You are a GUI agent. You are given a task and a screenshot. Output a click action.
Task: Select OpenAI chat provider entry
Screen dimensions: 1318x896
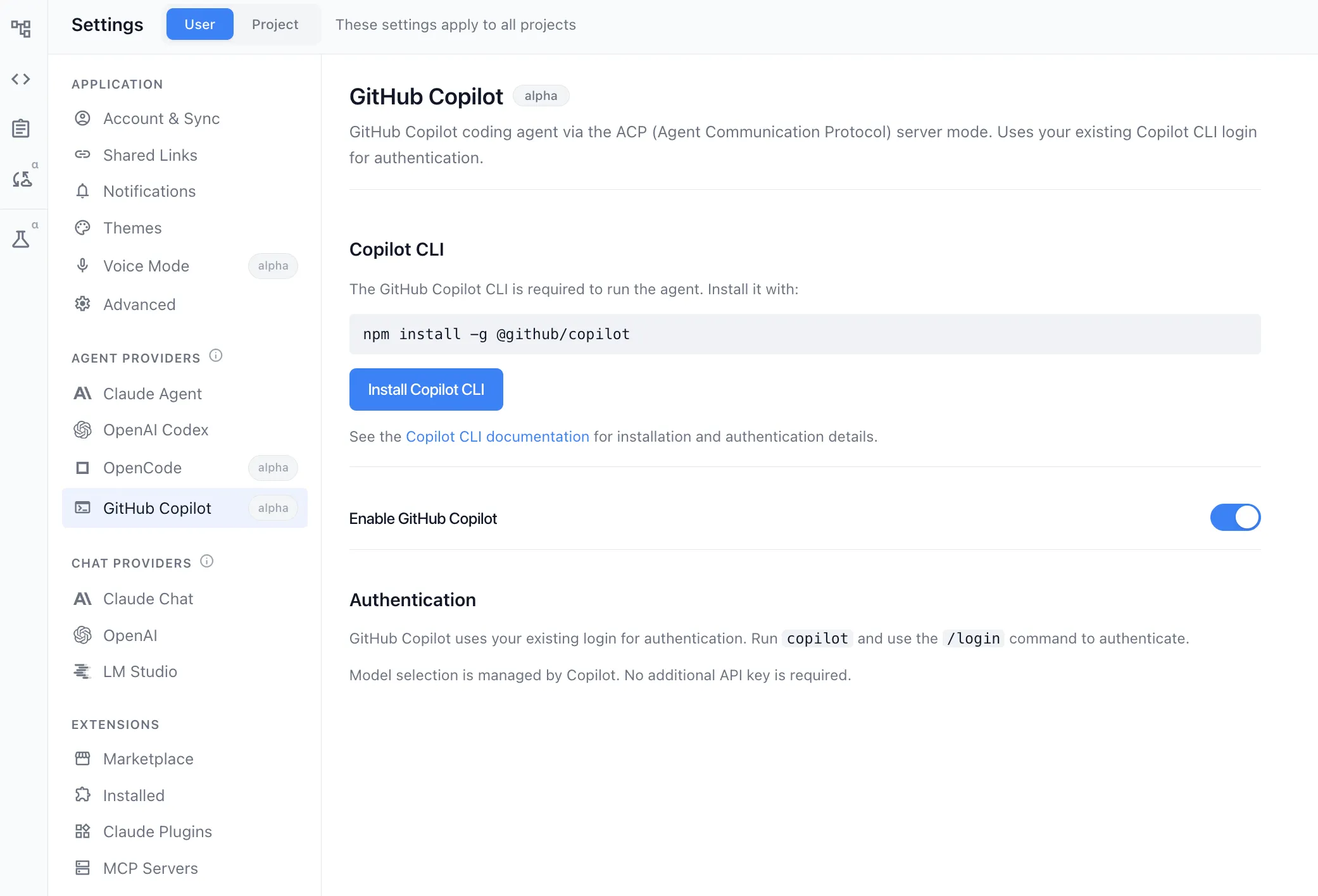pyautogui.click(x=185, y=635)
